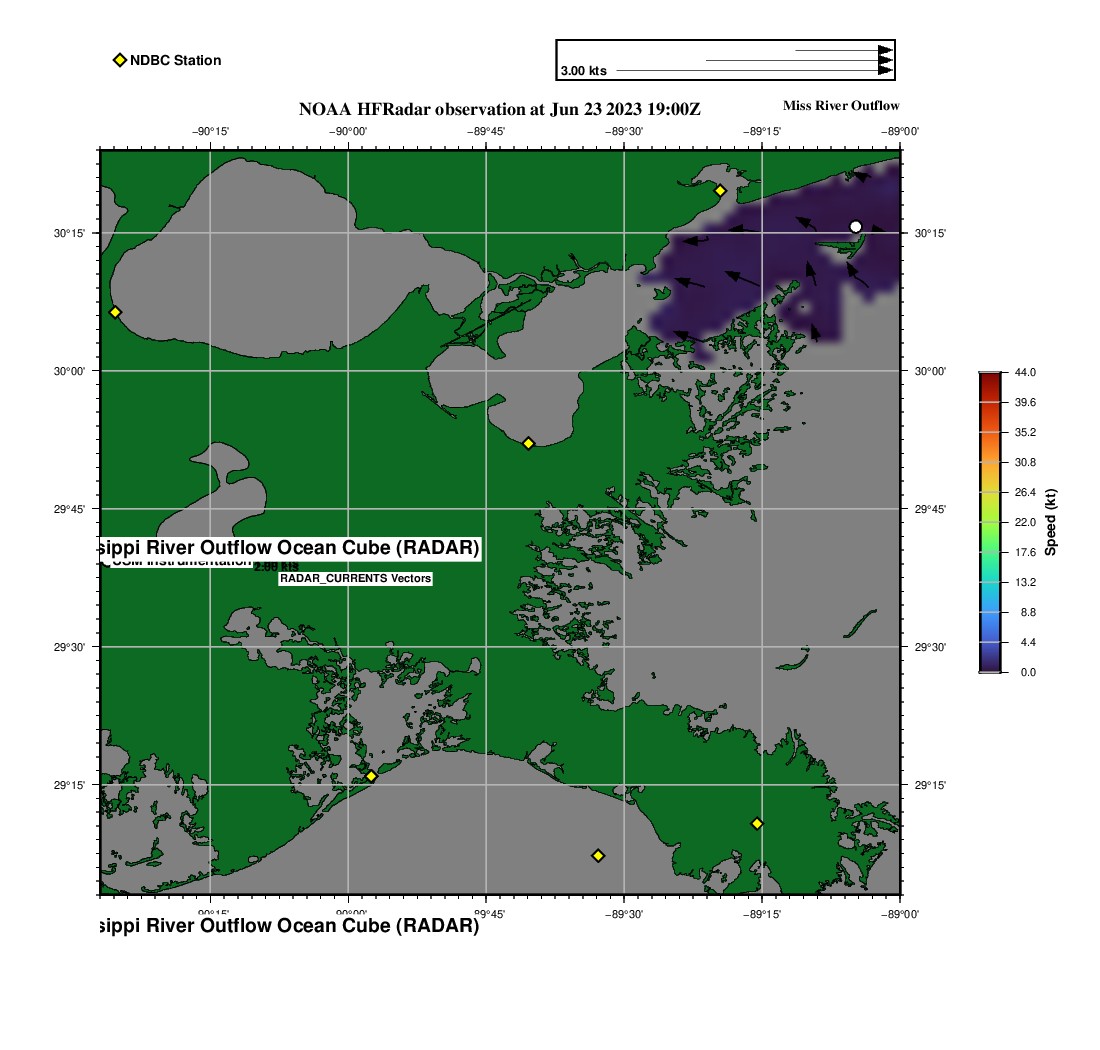Click the 3.00 kts scale arrow legend box
This screenshot has width=1100, height=1050.
tap(725, 60)
